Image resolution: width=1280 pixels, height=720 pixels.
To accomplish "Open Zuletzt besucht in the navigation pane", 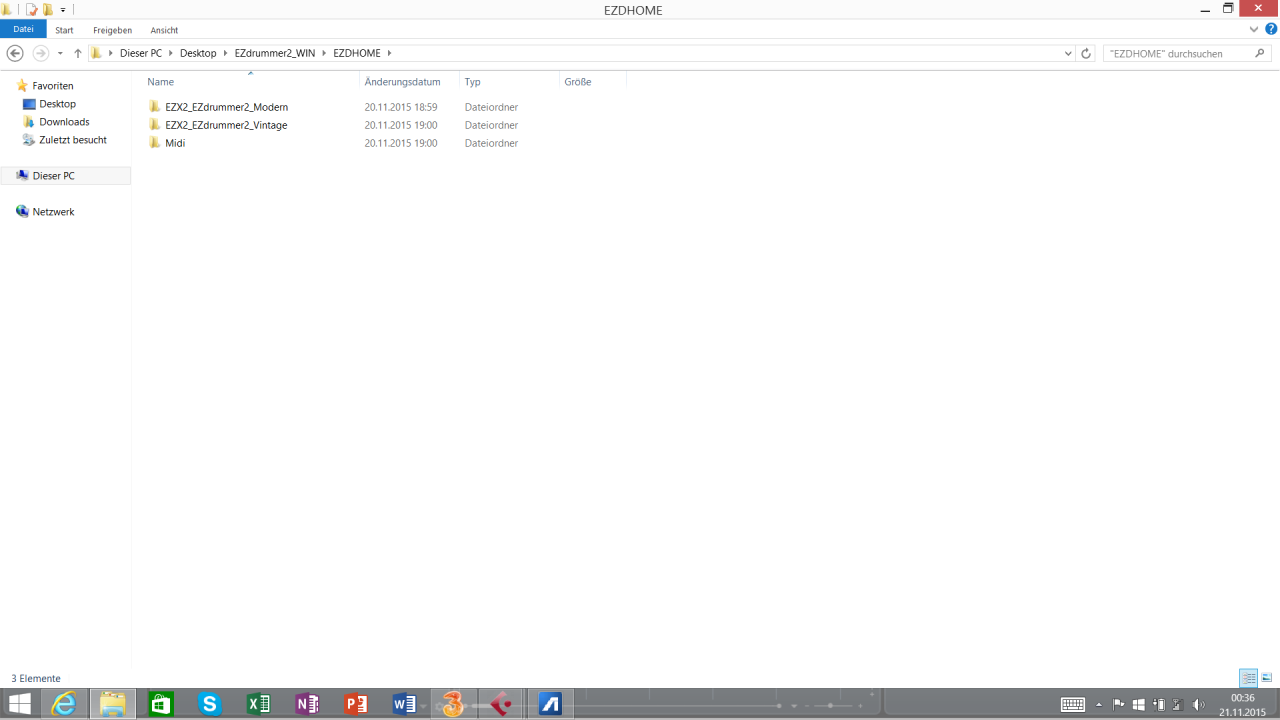I will pos(72,140).
